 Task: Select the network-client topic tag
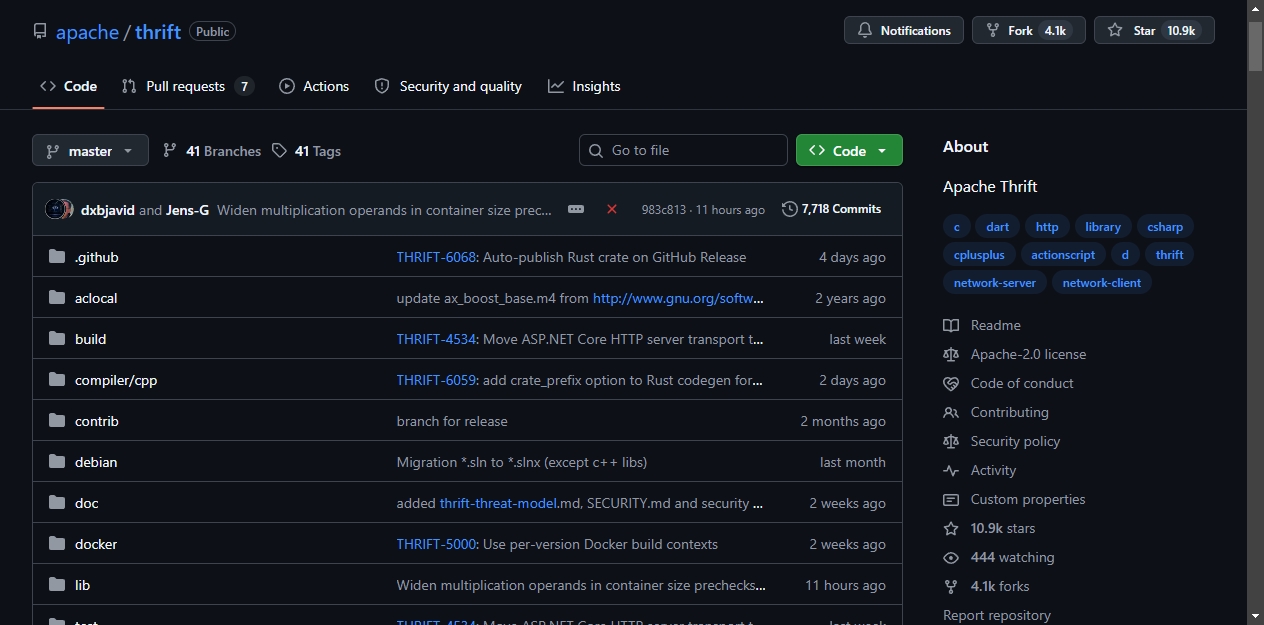(x=1101, y=283)
